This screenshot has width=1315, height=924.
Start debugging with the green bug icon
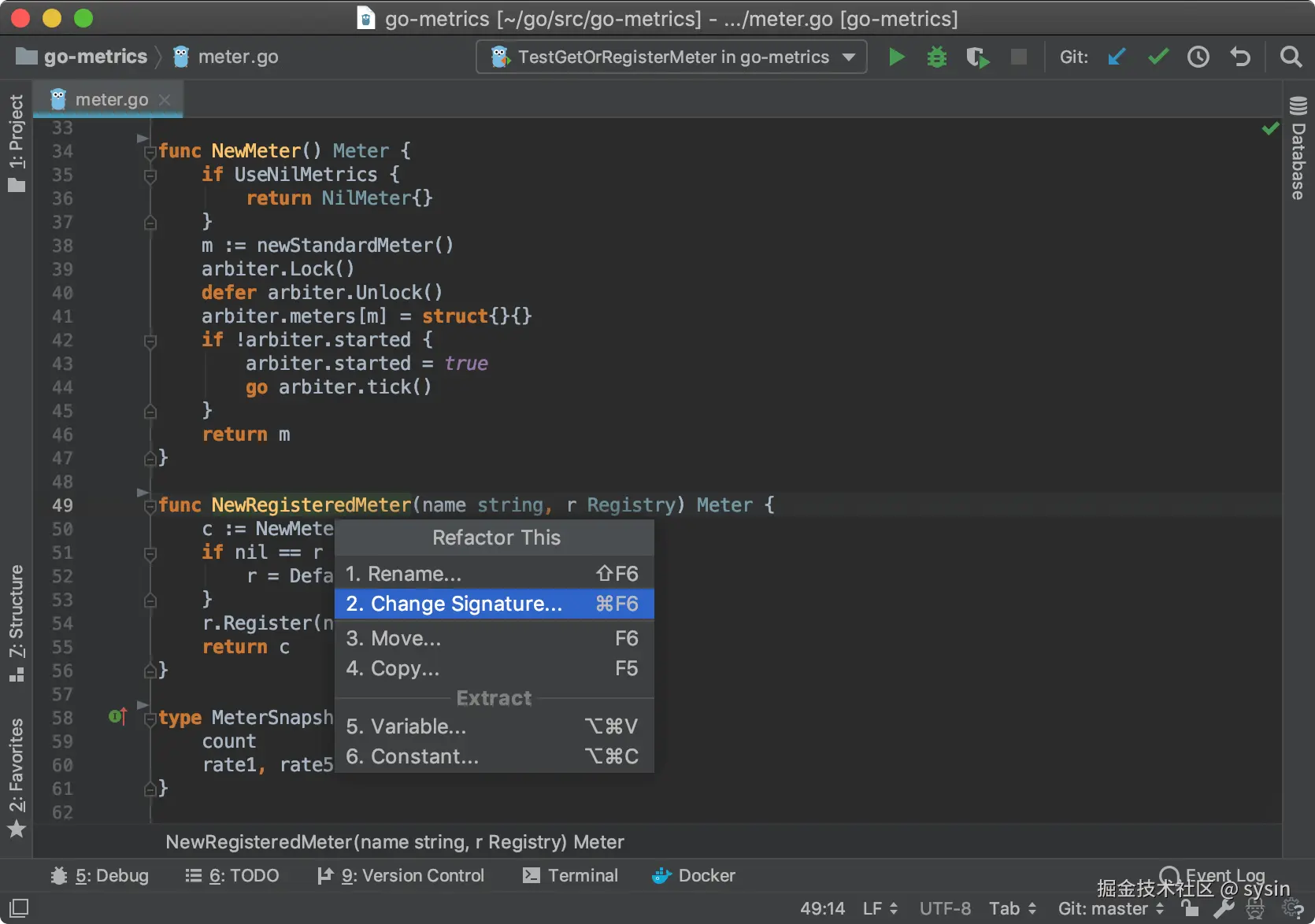[x=936, y=57]
